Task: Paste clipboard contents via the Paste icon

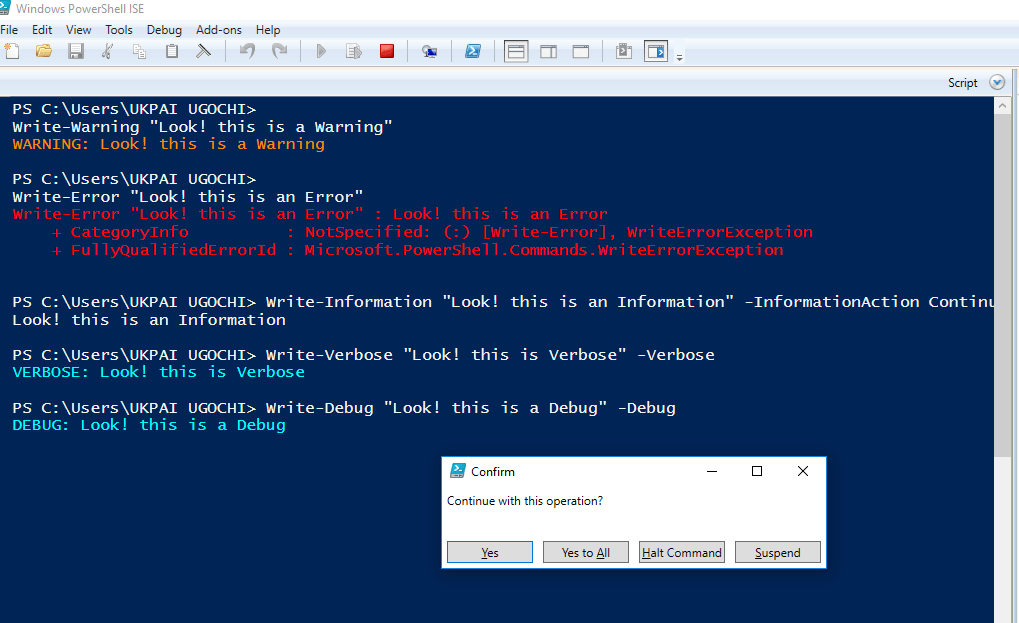Action: 171,51
